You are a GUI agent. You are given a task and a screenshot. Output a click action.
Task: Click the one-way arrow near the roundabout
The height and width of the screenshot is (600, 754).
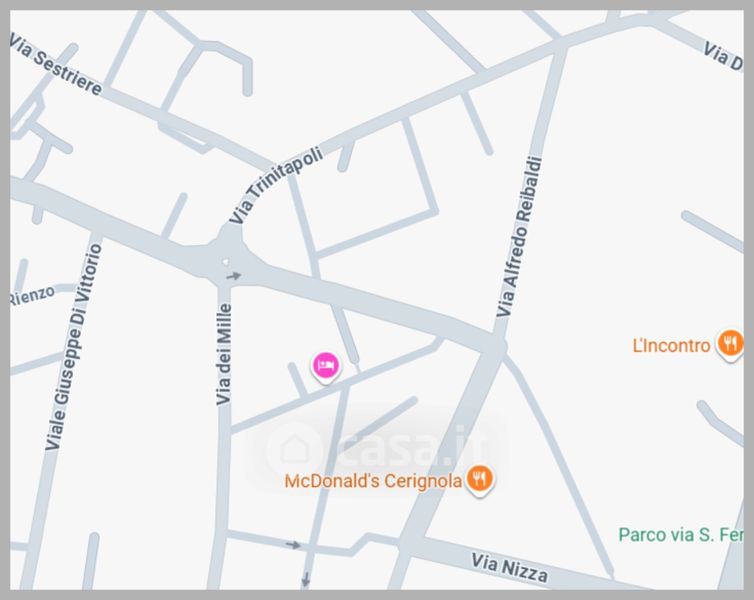click(x=234, y=276)
